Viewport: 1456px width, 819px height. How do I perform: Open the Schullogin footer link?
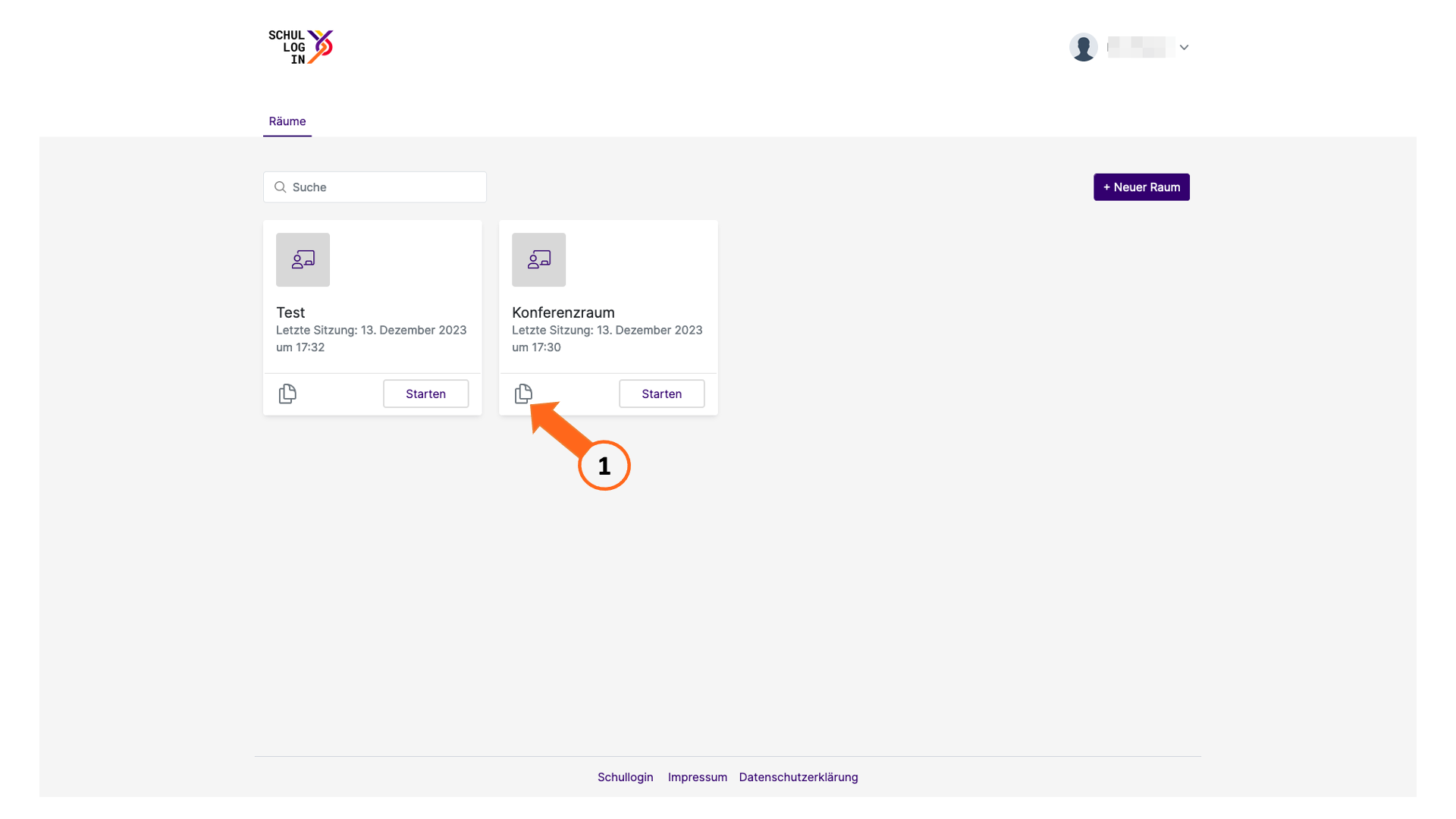coord(625,777)
